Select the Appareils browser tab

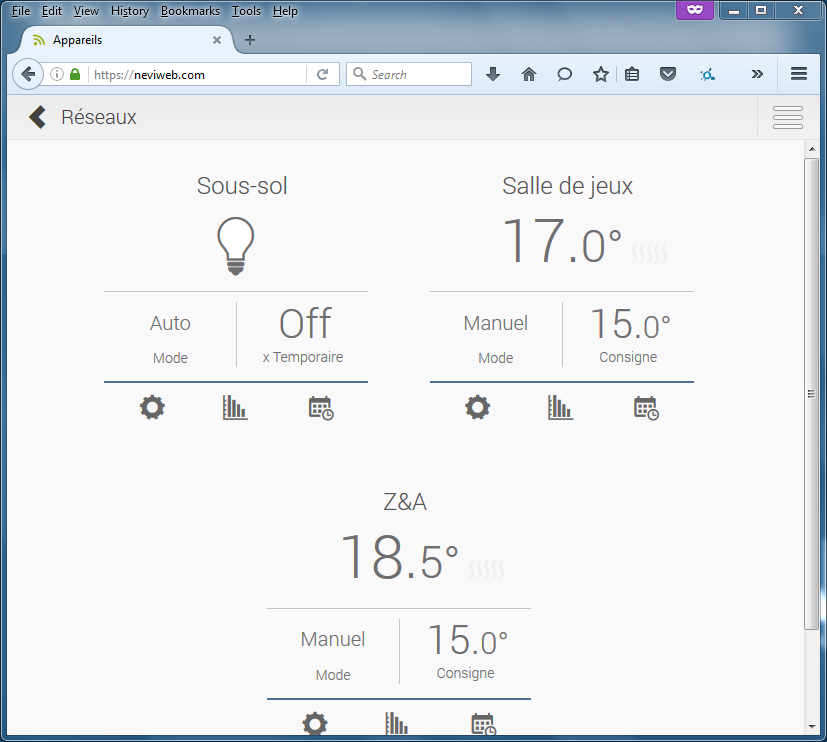tap(120, 40)
